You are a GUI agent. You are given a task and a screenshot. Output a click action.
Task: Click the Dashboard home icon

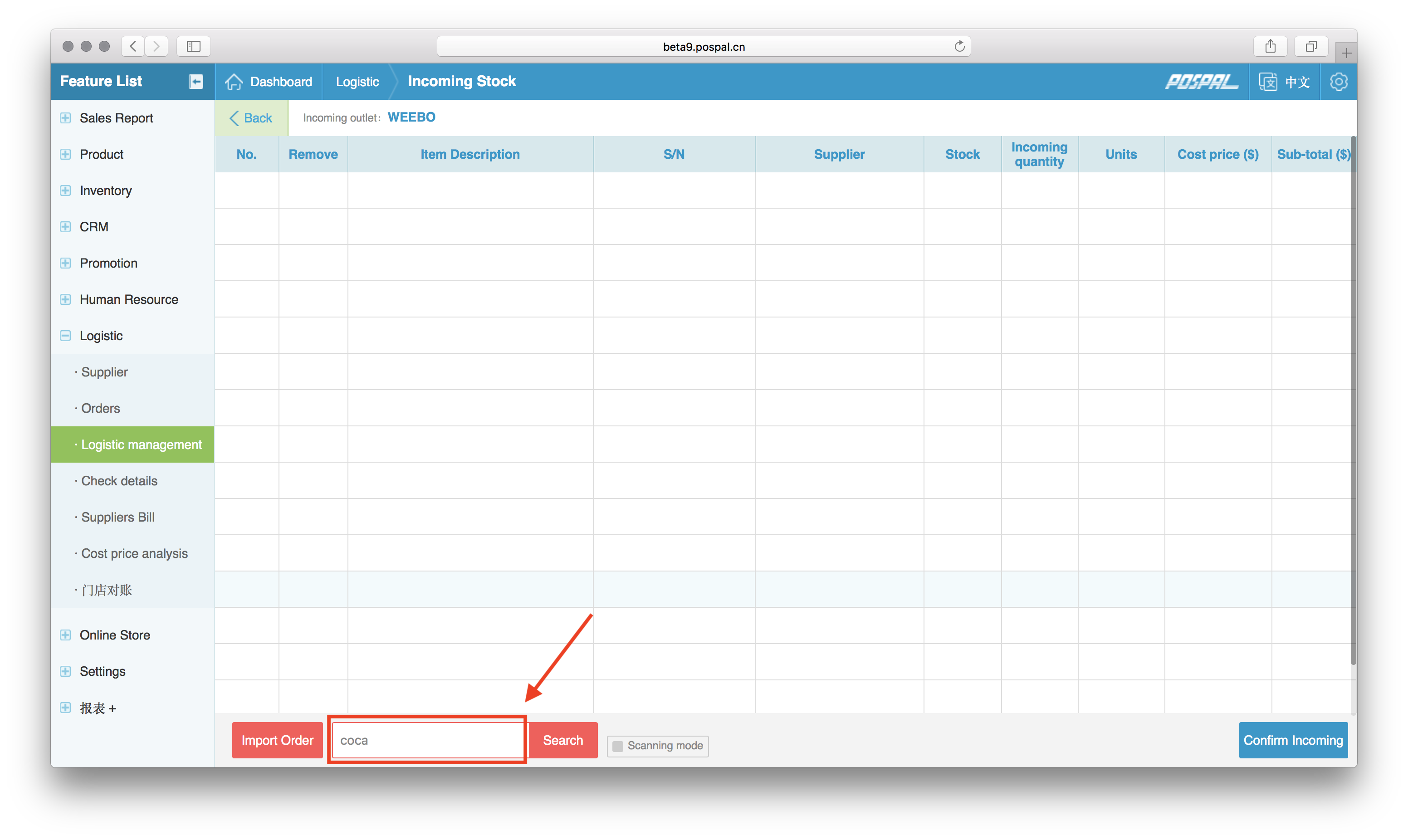click(234, 82)
